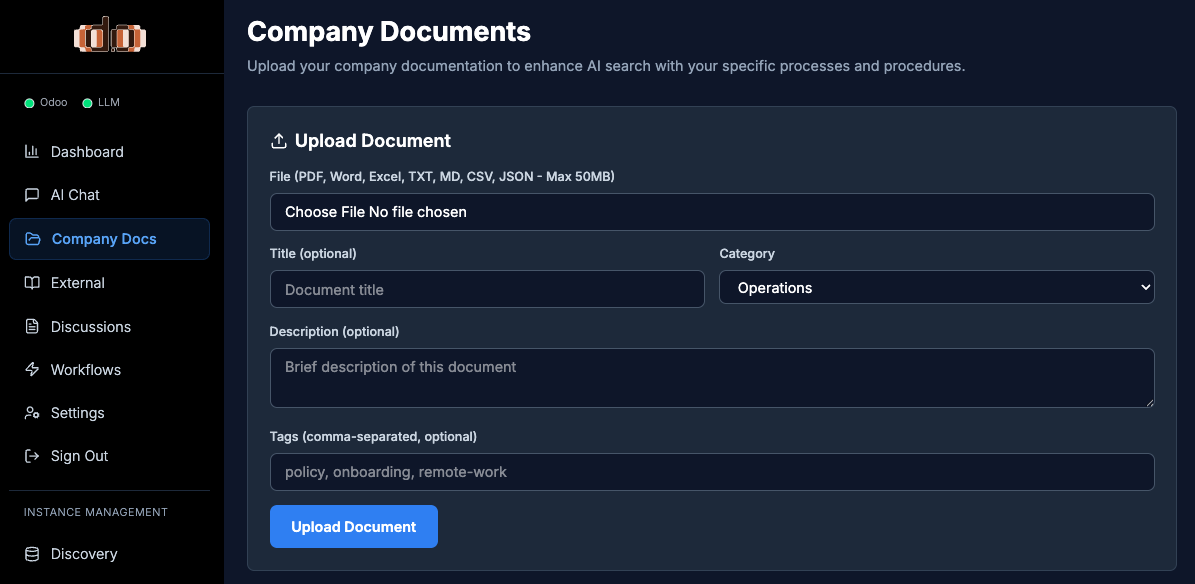Screen dimensions: 1195x584
Task: Click the green Odoo status indicator
Action: pos(30,103)
